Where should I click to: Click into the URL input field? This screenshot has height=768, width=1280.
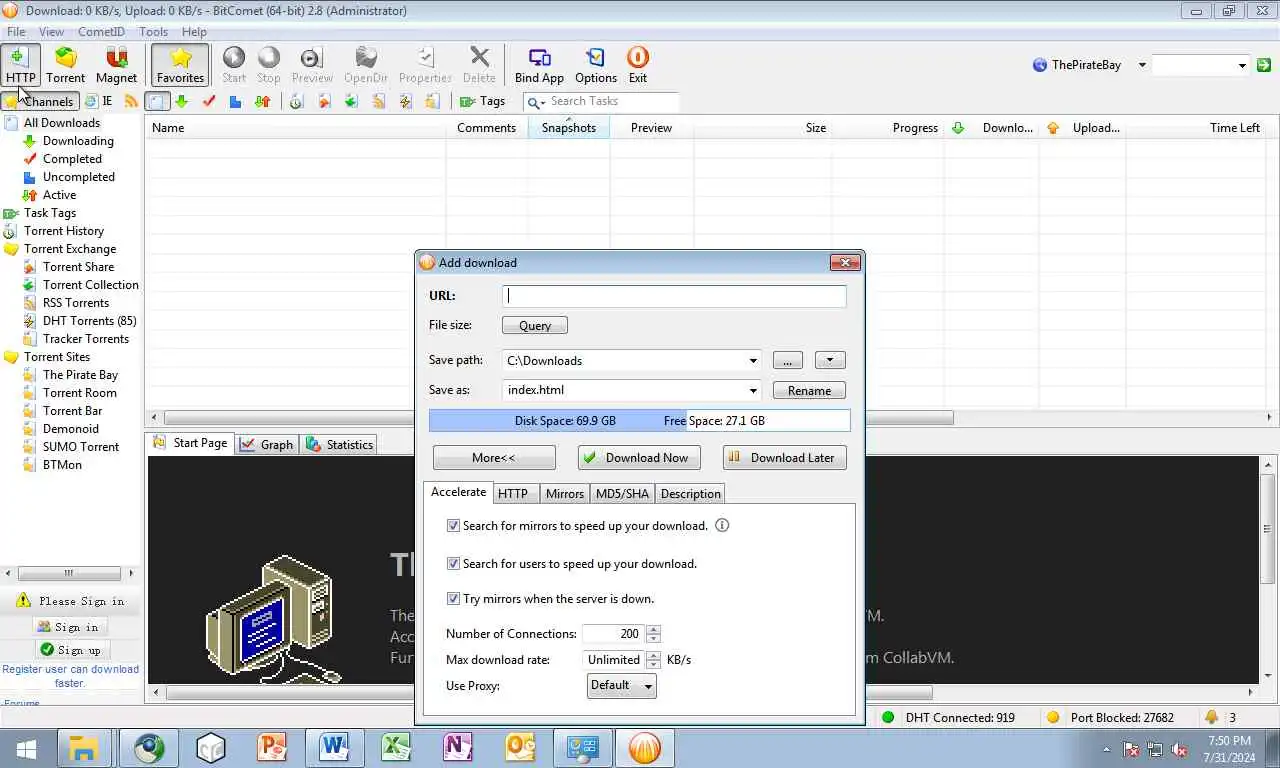(674, 296)
